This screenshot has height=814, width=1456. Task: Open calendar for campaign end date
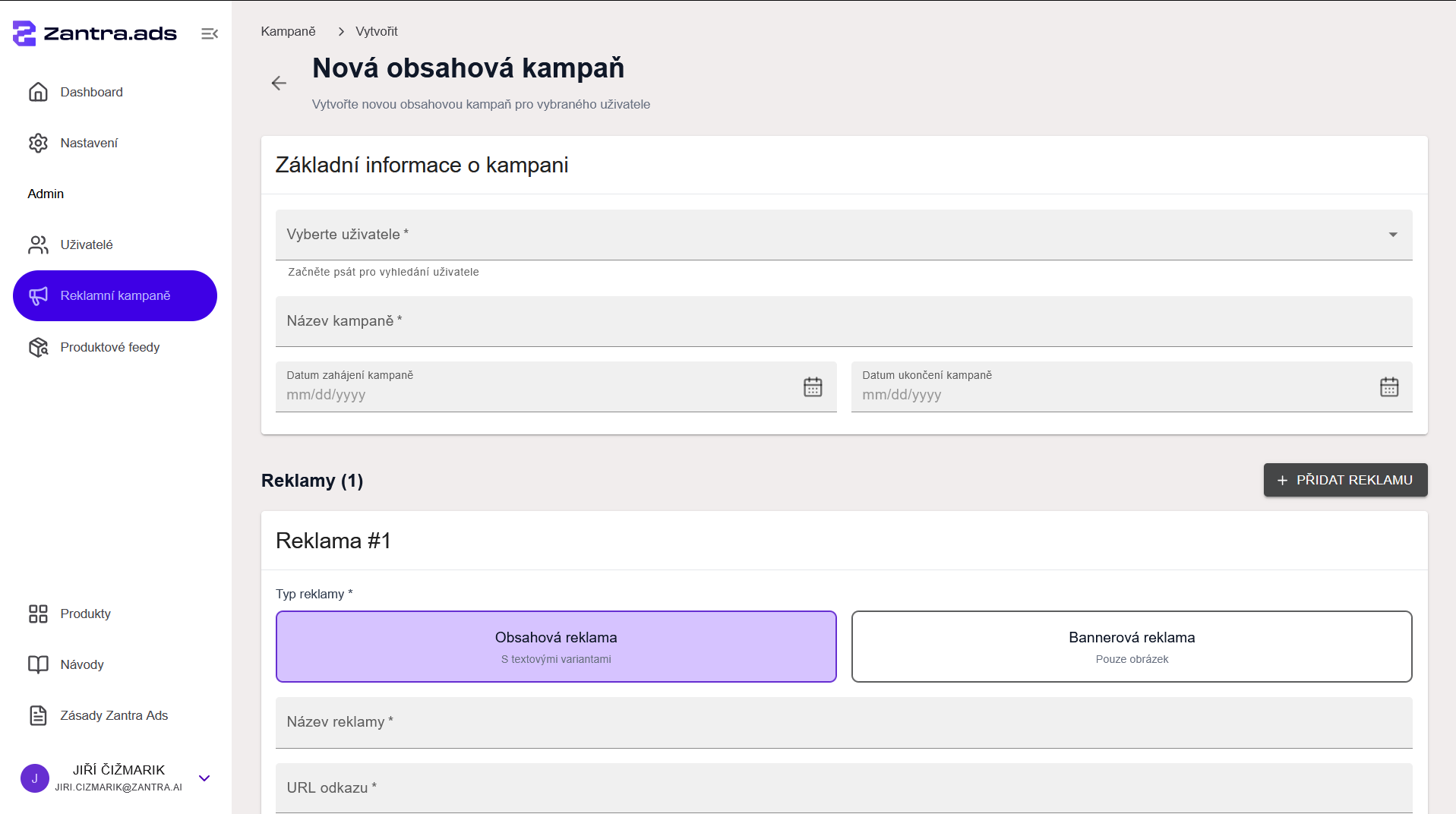click(1389, 386)
